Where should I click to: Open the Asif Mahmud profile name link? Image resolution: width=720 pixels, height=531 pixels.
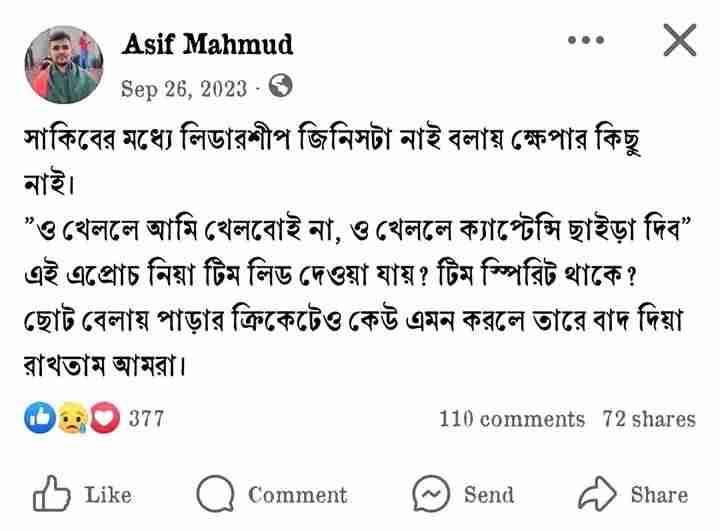coord(207,44)
